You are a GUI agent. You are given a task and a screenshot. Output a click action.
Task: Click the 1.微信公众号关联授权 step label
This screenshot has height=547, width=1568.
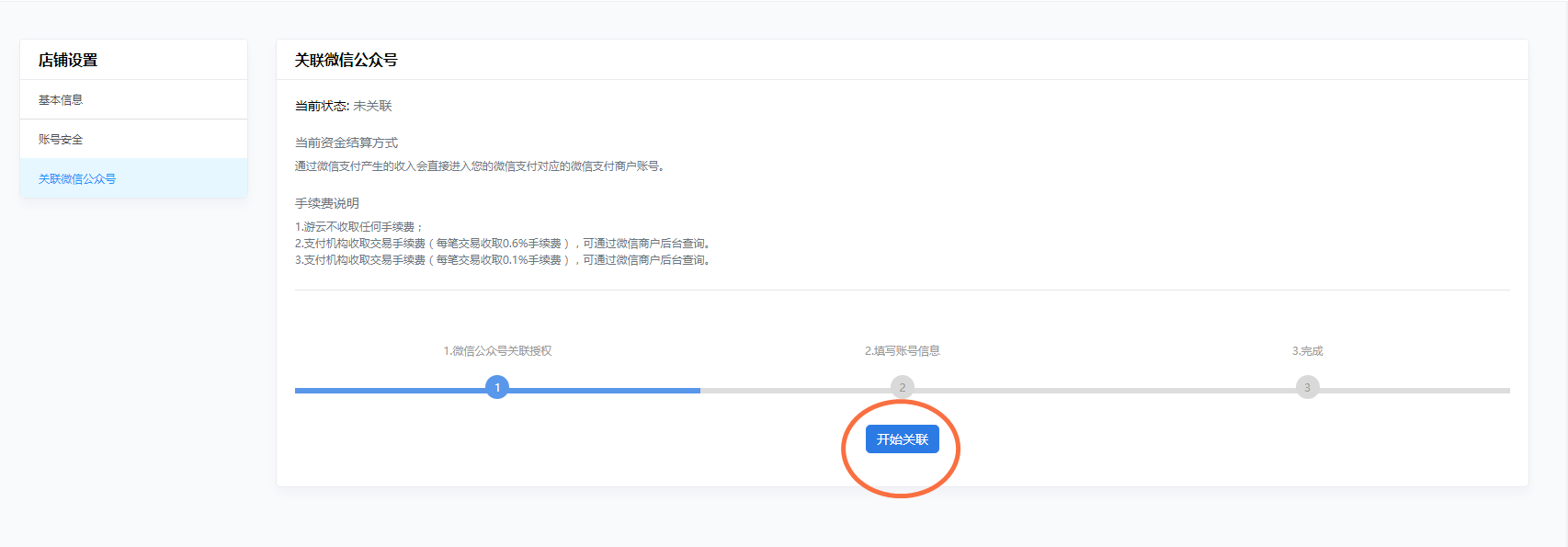coord(497,351)
